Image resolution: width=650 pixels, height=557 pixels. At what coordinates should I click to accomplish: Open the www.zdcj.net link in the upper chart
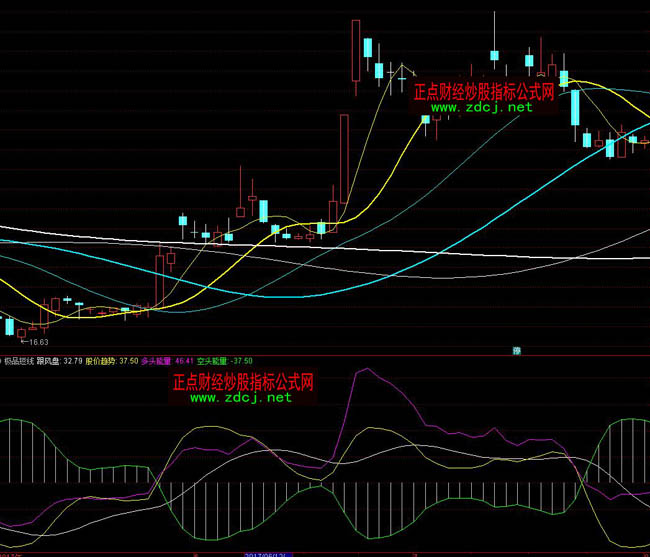(x=482, y=107)
